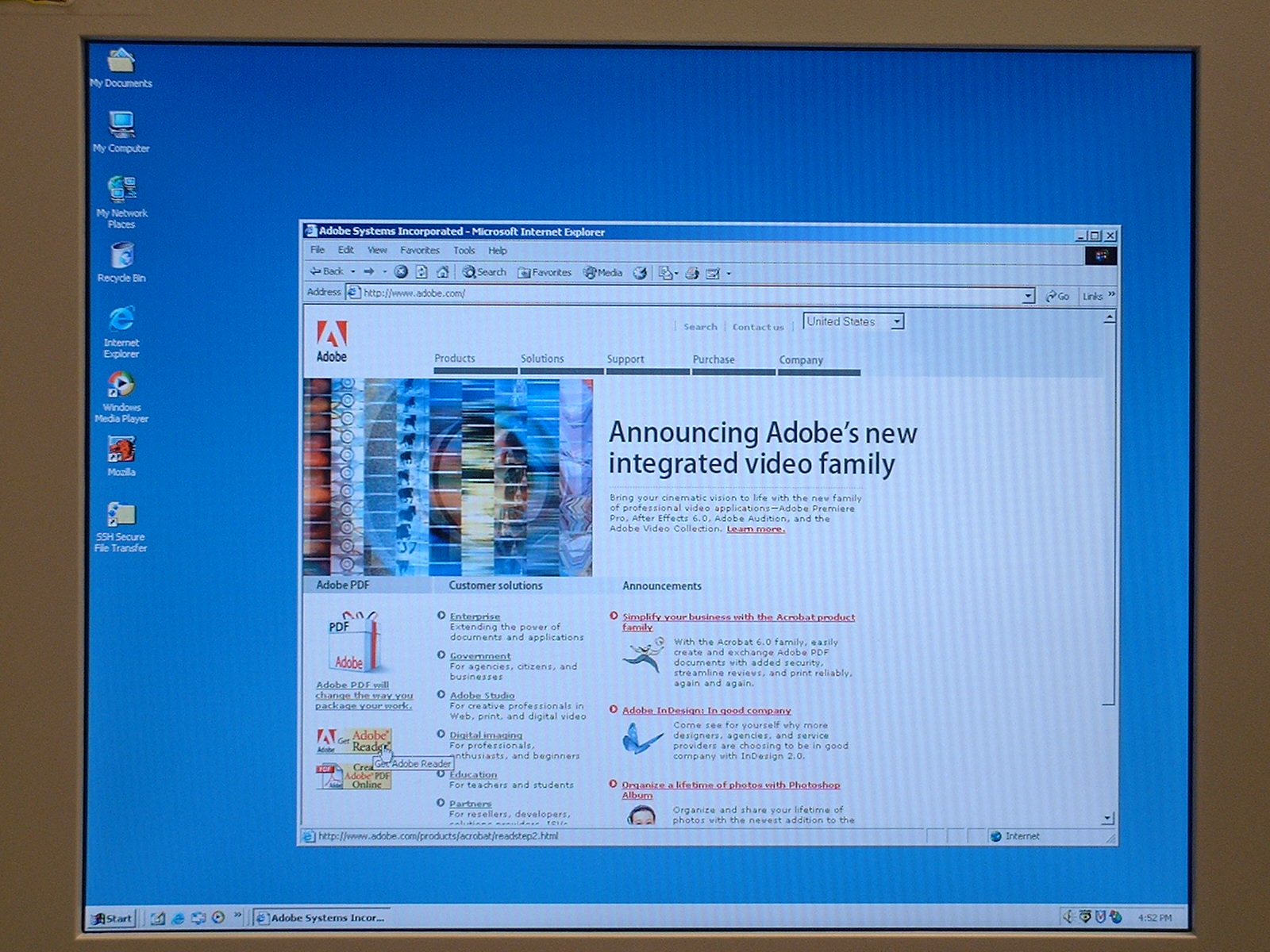
Task: Click the page scrollbar down arrow
Action: [x=1108, y=818]
